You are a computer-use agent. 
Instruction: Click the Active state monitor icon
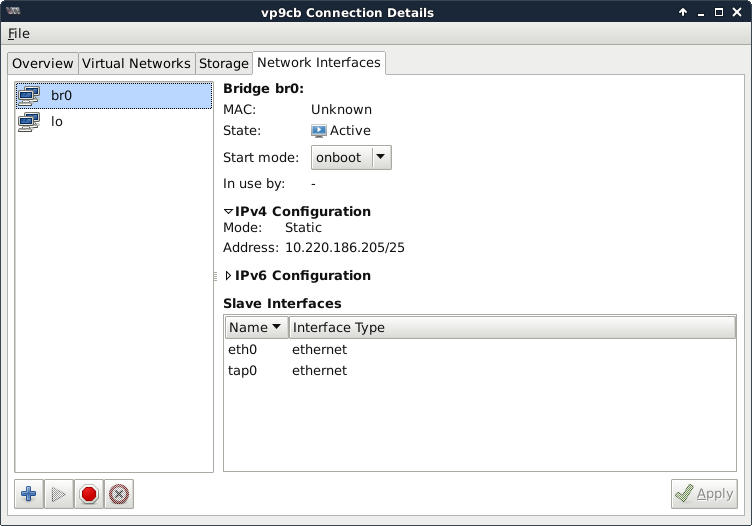click(x=319, y=131)
